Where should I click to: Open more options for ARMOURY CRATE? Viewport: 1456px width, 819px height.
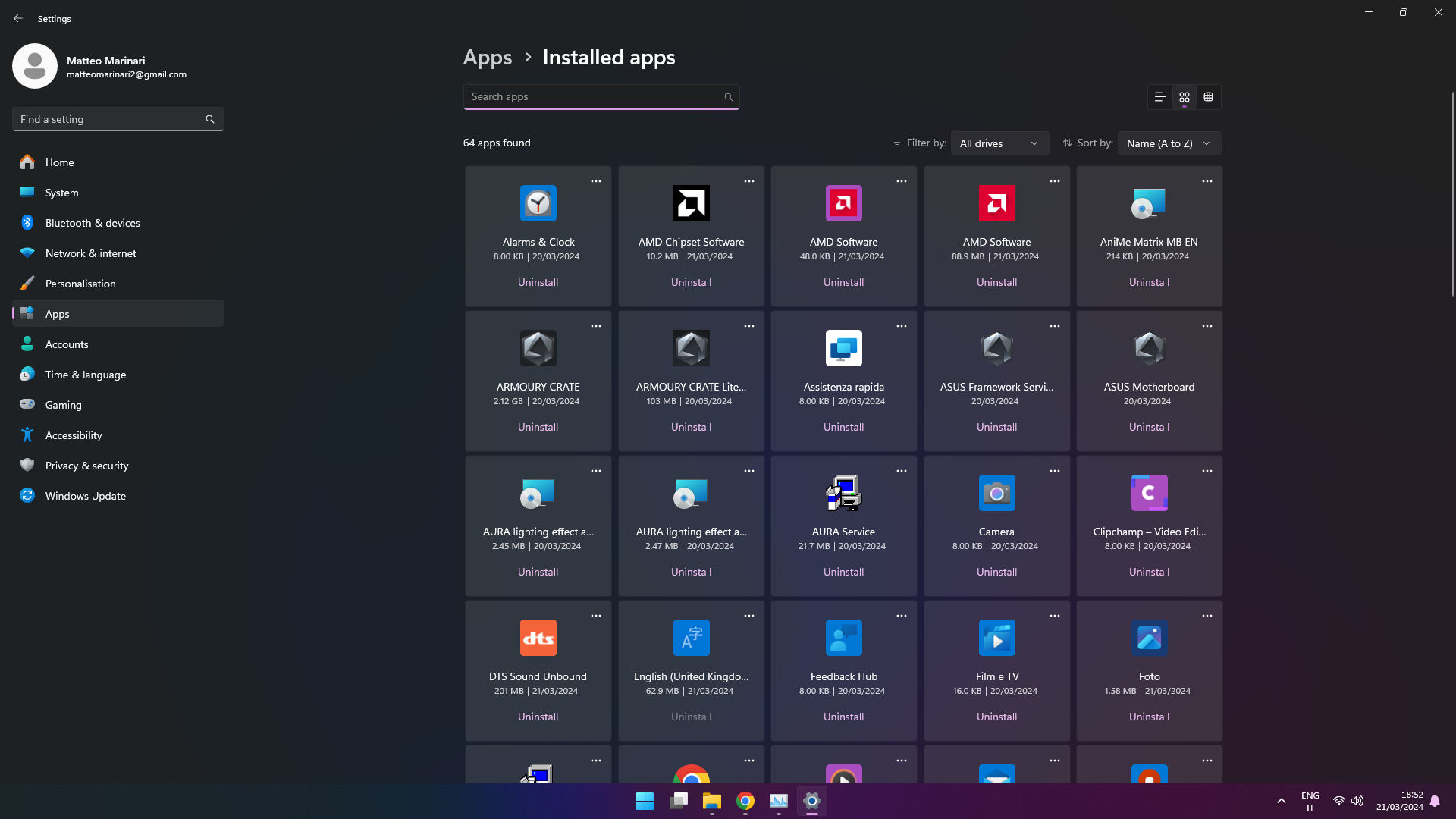point(596,326)
